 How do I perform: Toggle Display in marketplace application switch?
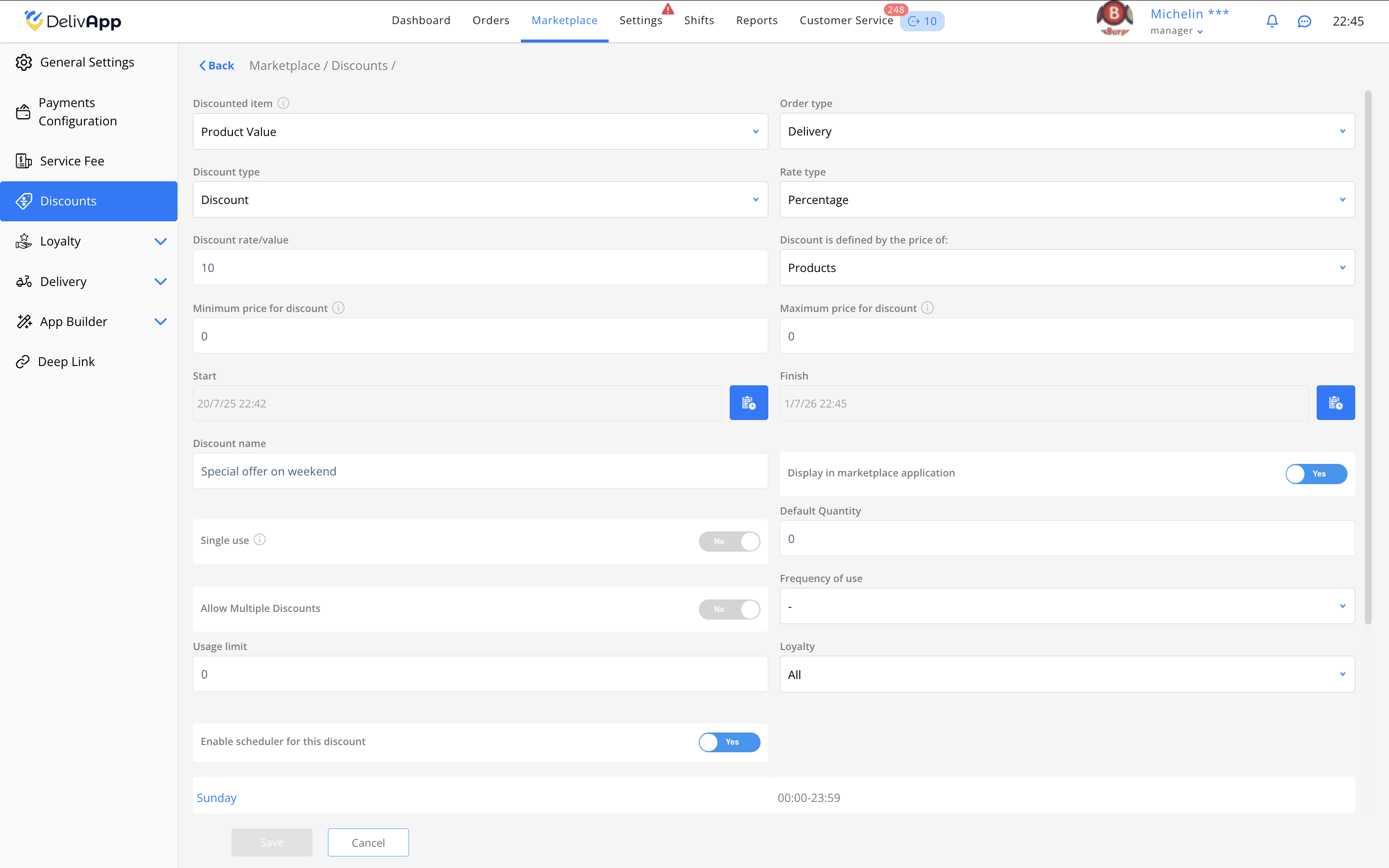click(1316, 474)
